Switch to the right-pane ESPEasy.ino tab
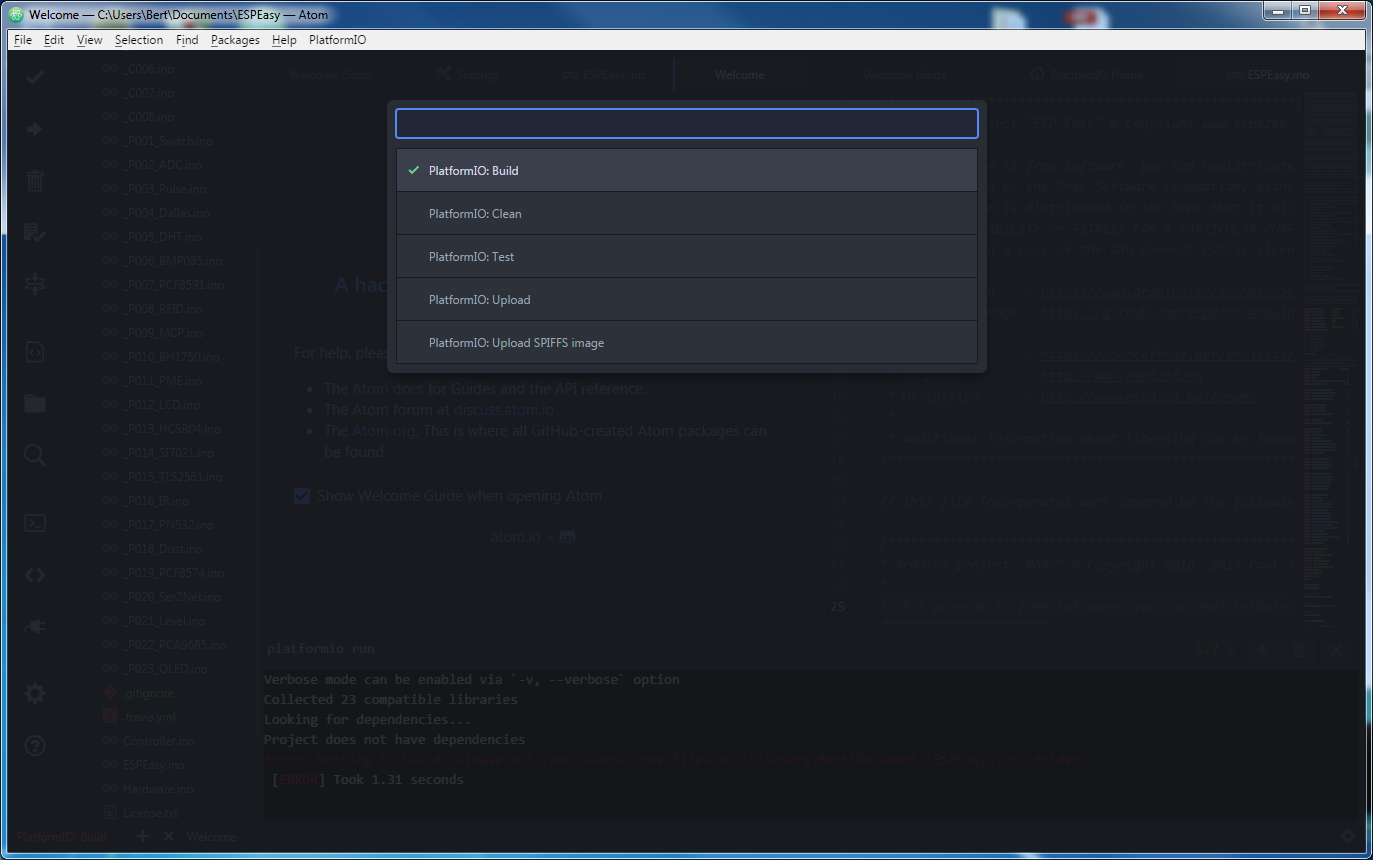 coord(1269,75)
